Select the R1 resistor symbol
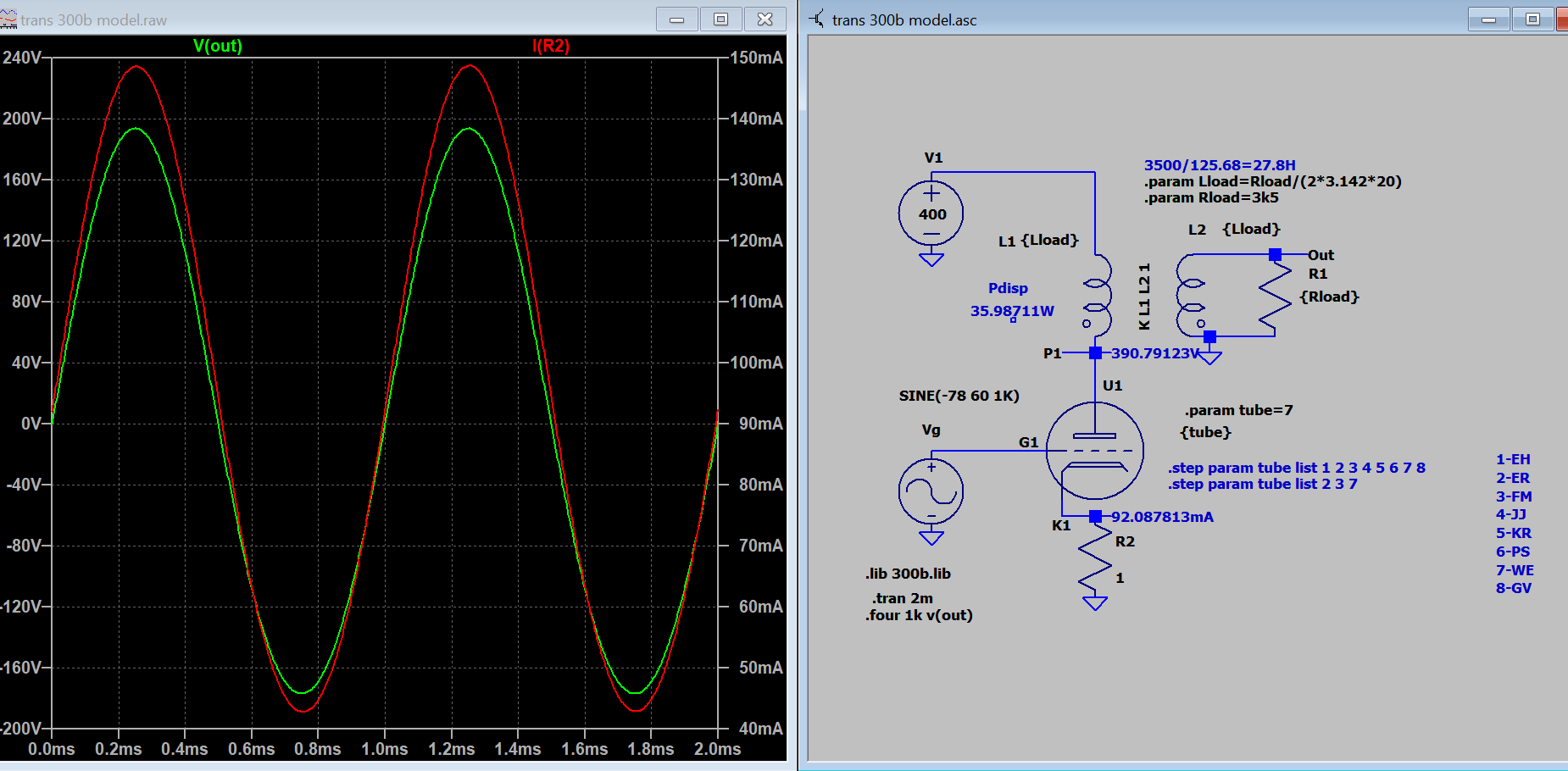 click(1275, 295)
